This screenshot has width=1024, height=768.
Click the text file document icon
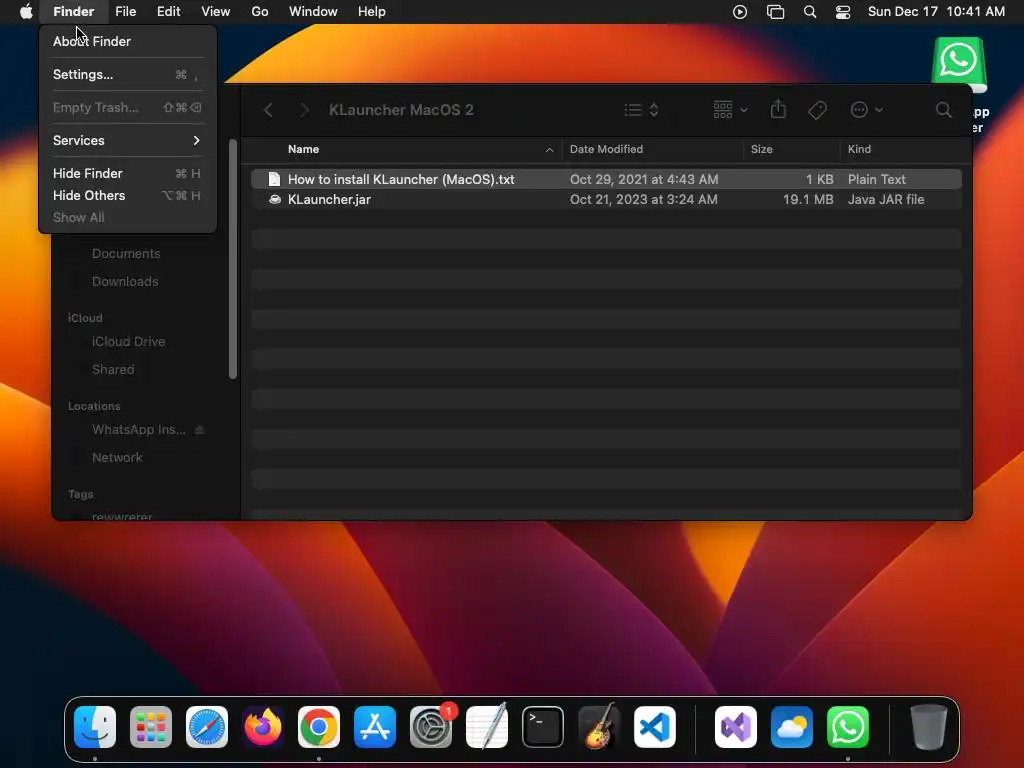274,179
